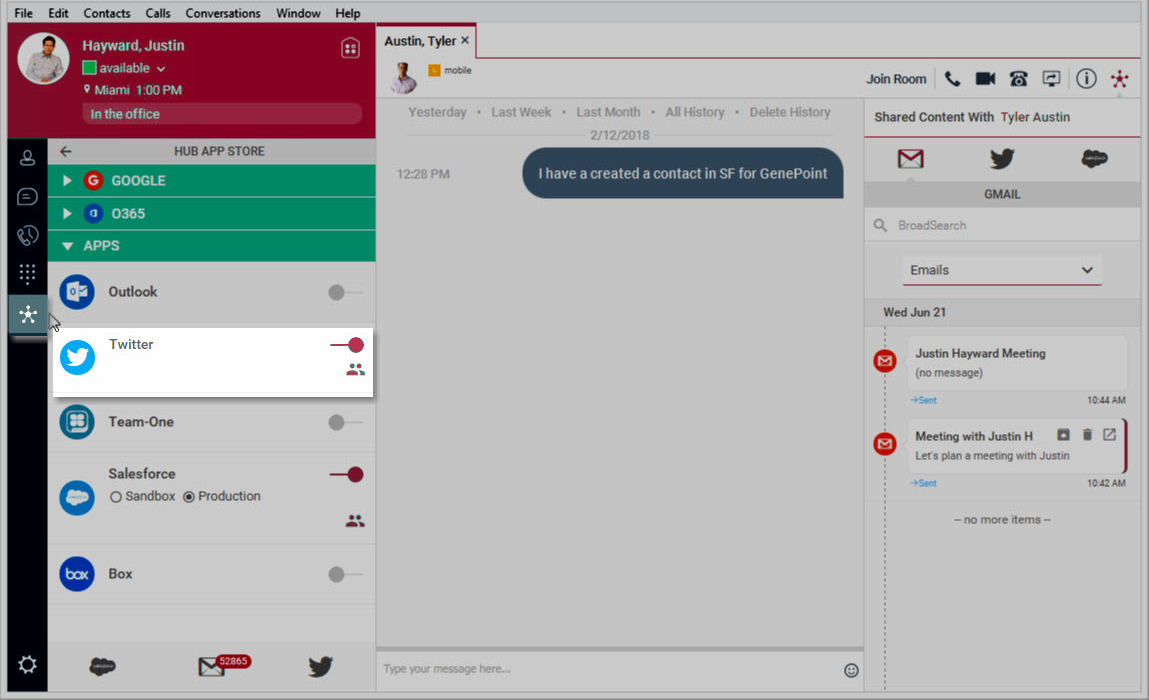Edit the 'In the office' status field
1149x700 pixels.
222,114
